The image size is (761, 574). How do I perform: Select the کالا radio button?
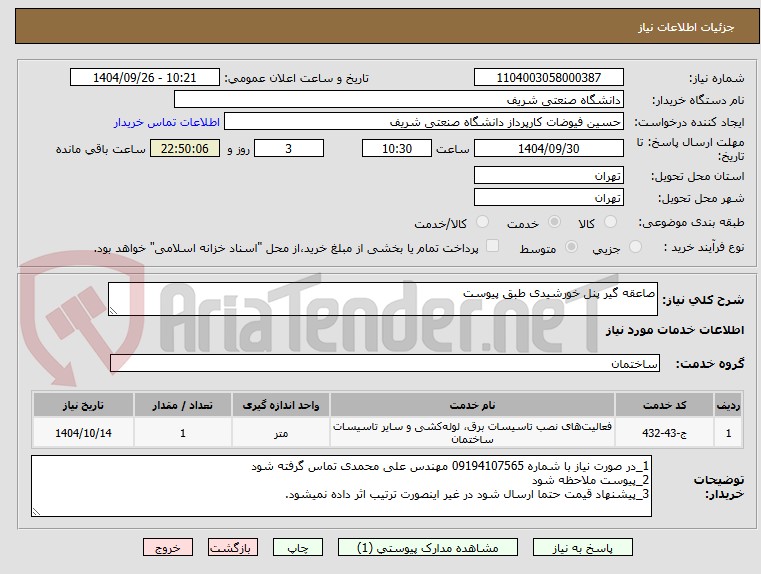point(610,222)
